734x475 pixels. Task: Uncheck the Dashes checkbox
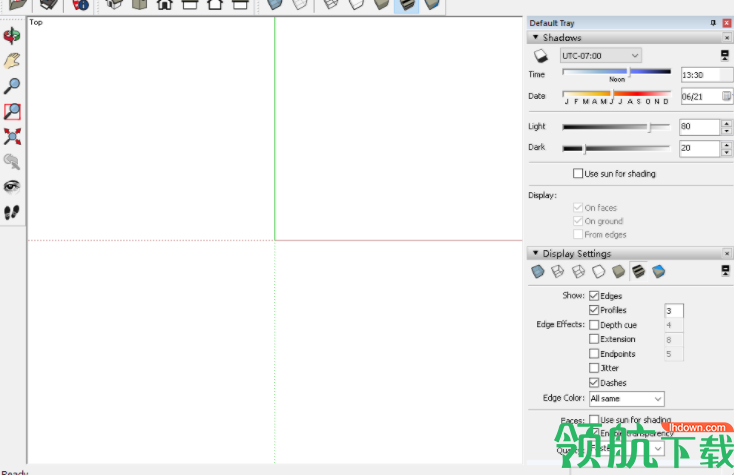[x=594, y=383]
